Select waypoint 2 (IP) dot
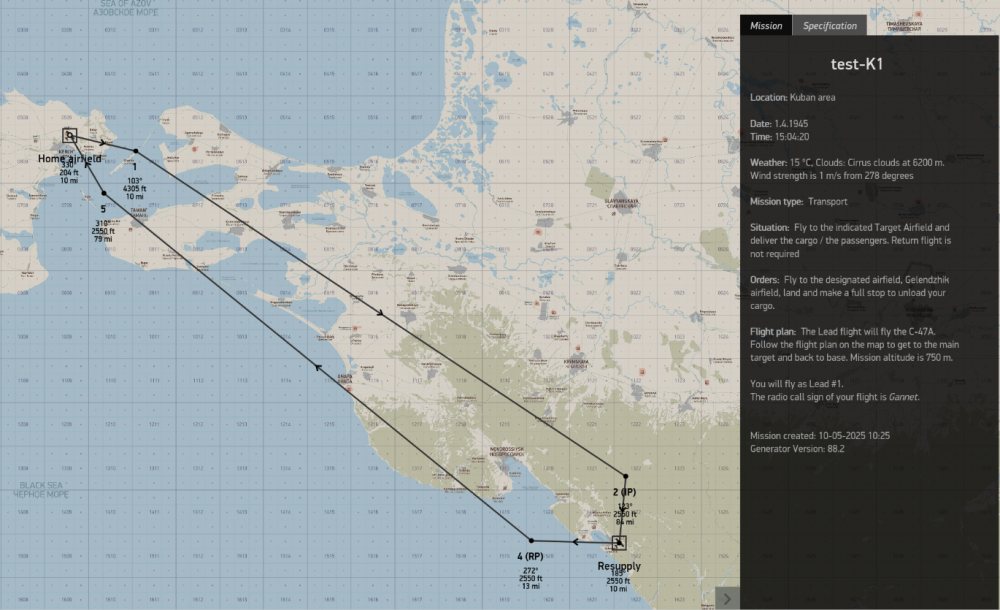Image resolution: width=1000 pixels, height=610 pixels. pyautogui.click(x=625, y=476)
